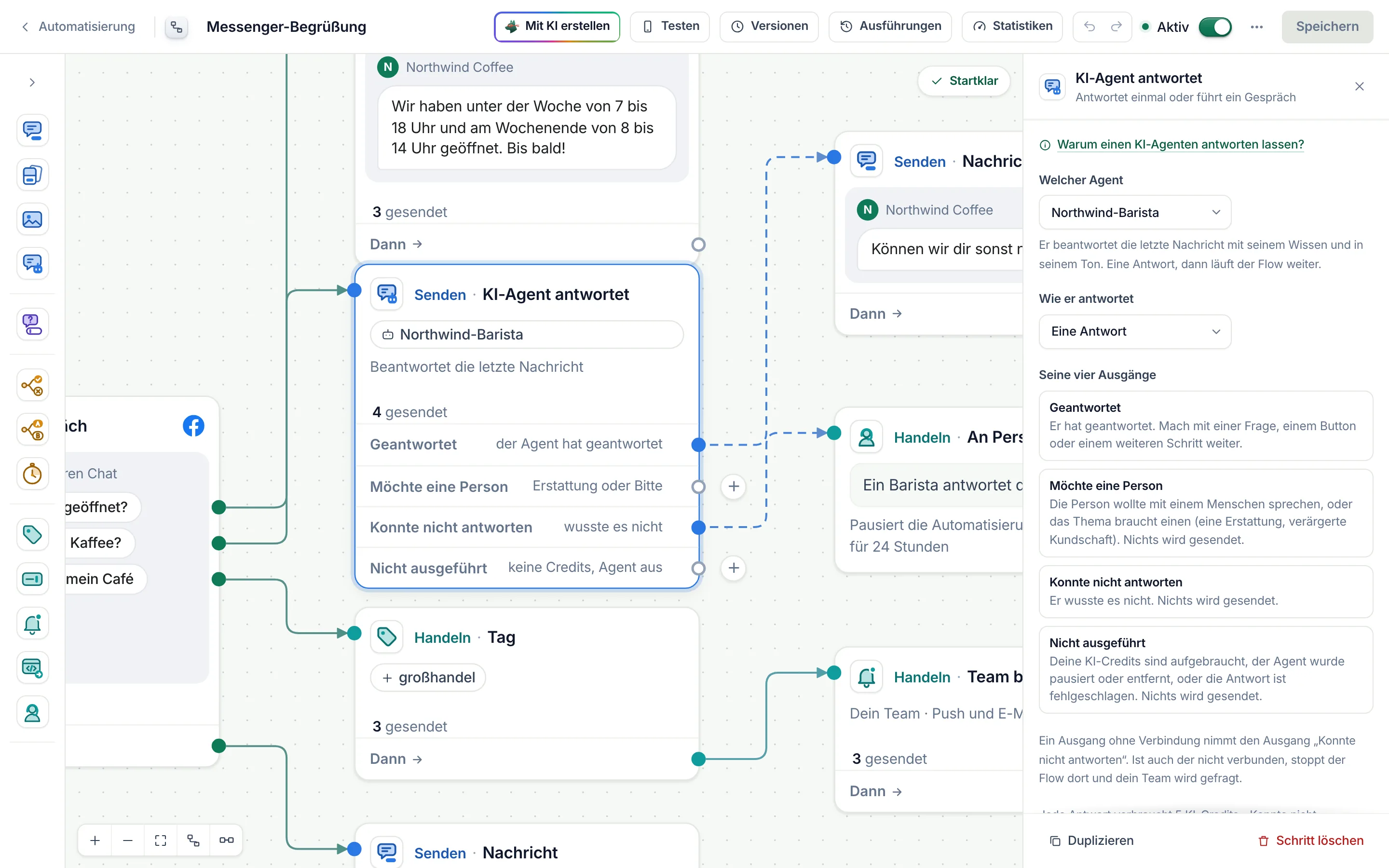Select the Geantwortet exit card in panel
This screenshot has height=868, width=1389.
pos(1205,426)
